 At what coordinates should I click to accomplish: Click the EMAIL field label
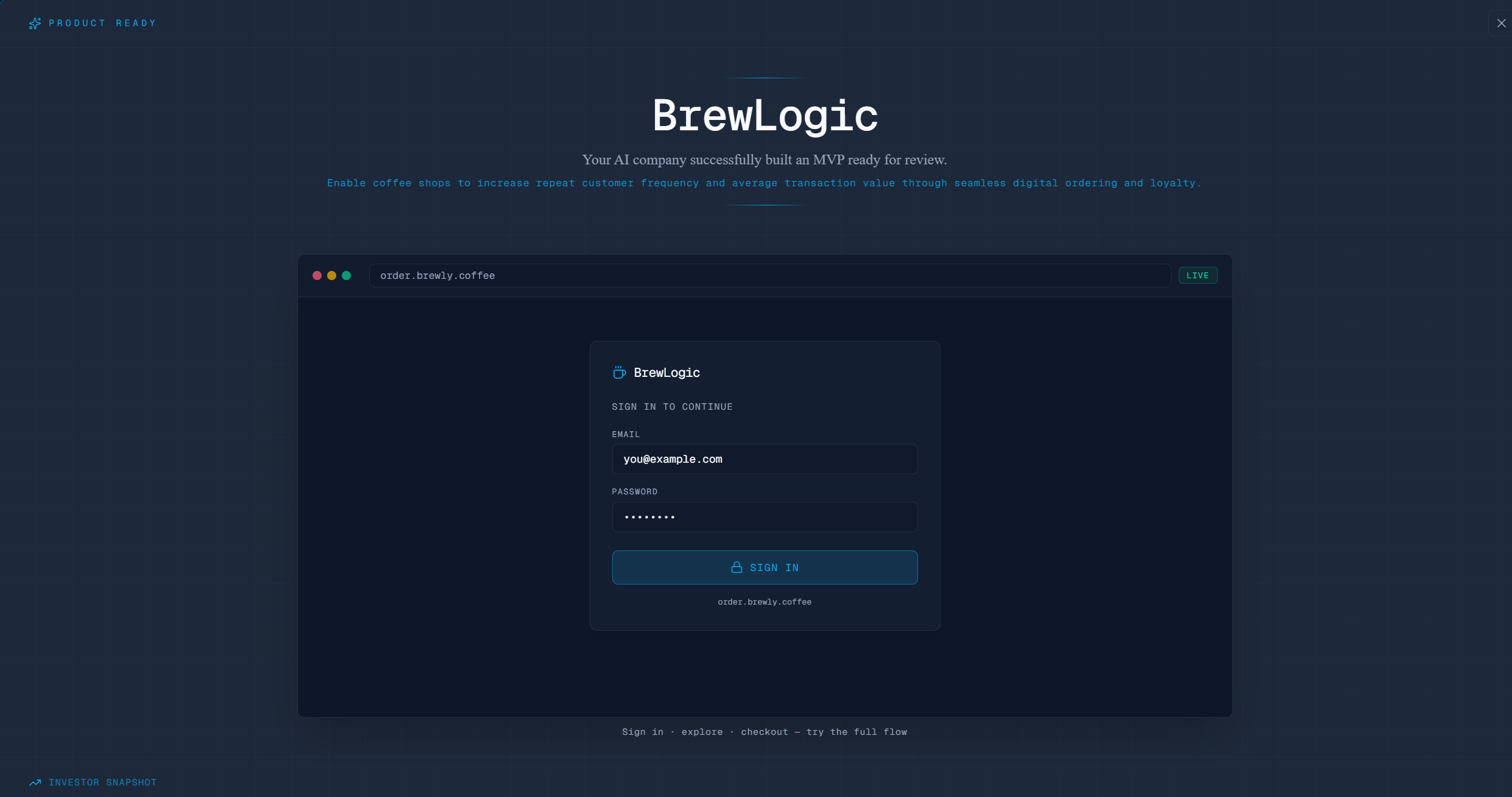(x=626, y=434)
